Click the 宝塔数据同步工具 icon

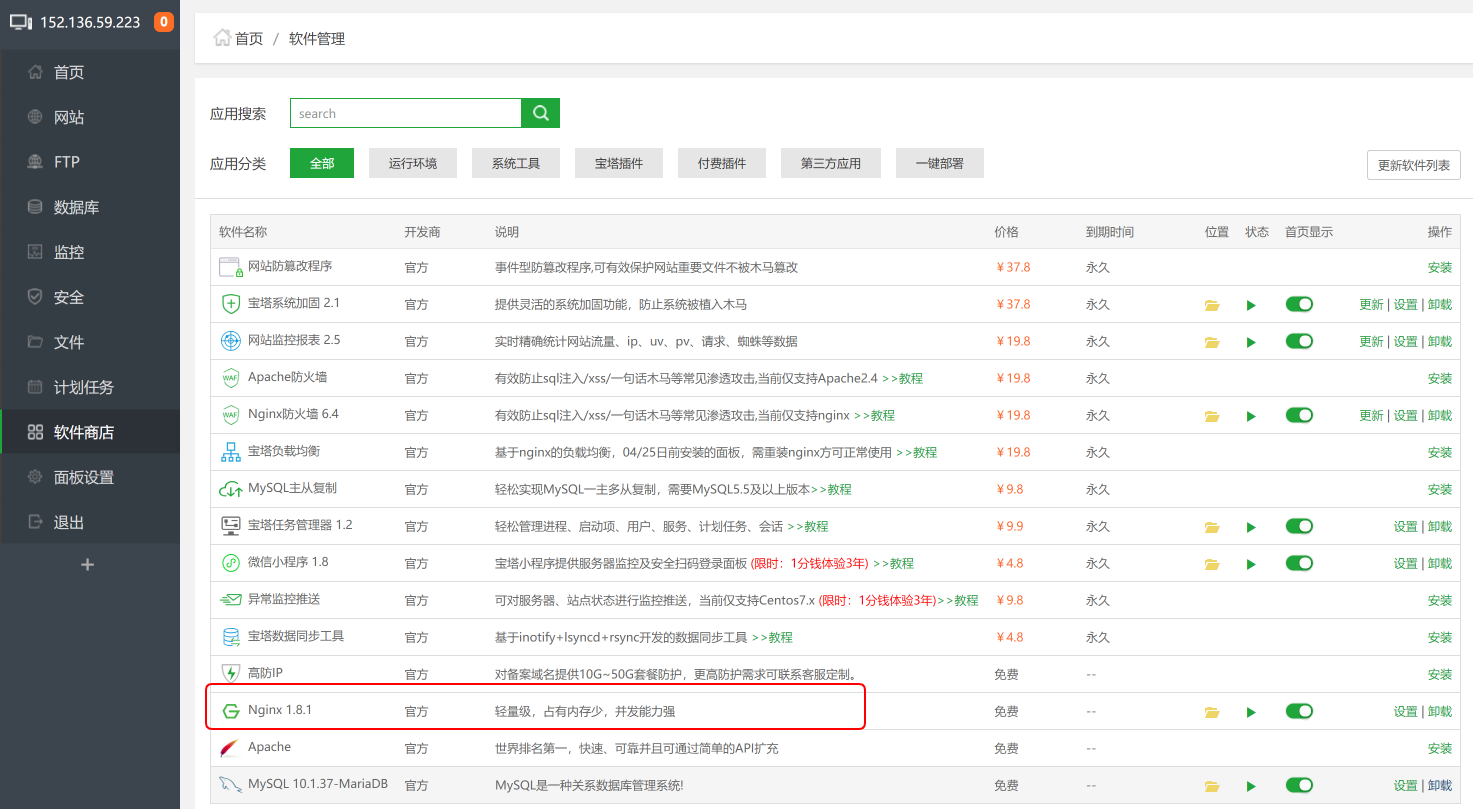231,637
